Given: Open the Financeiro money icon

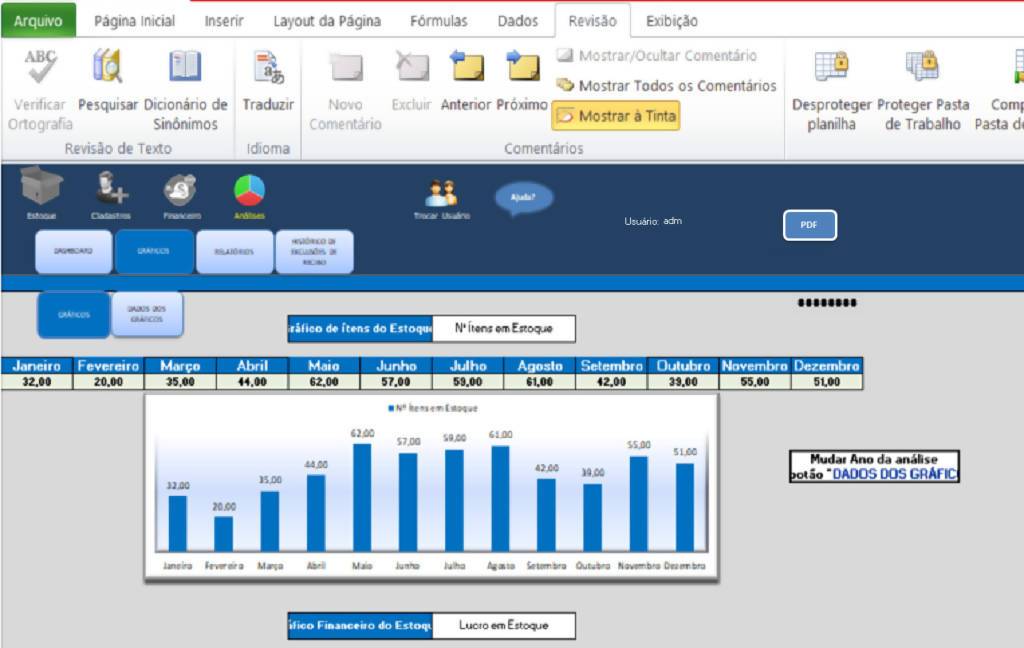Looking at the screenshot, I should point(181,189).
